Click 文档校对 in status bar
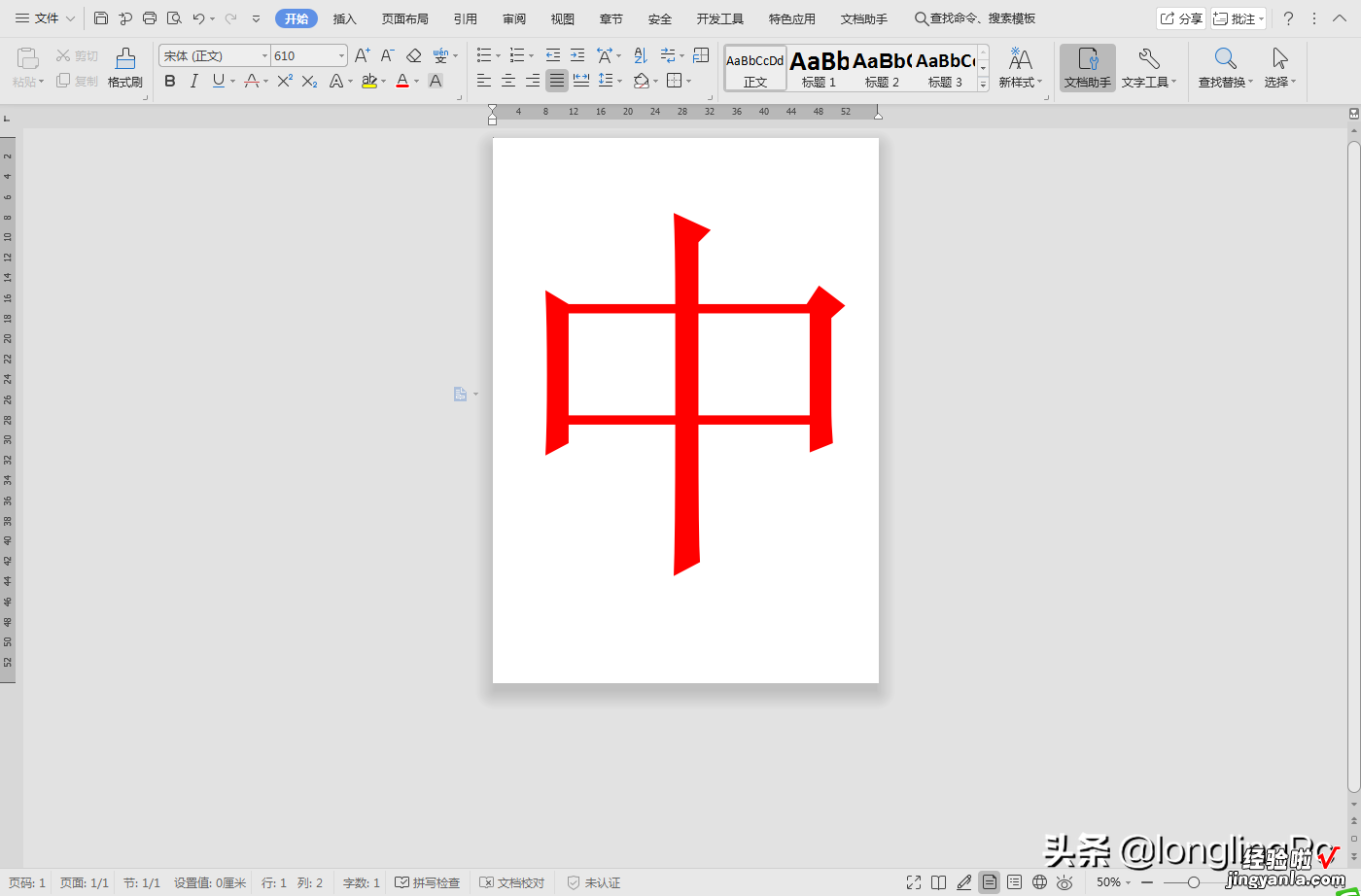The height and width of the screenshot is (896, 1361). 512,882
